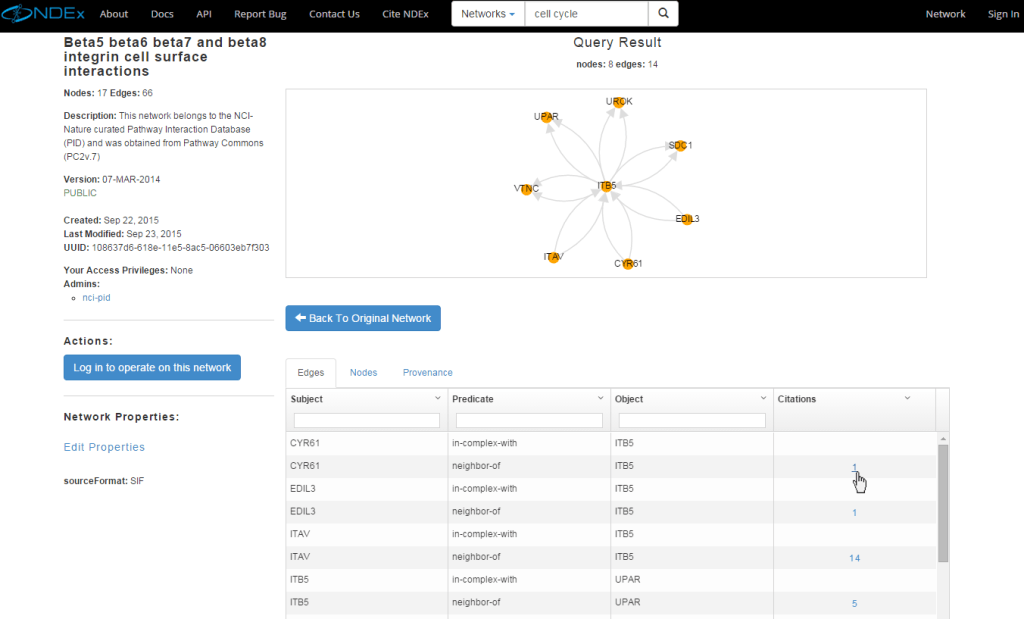Switch to the Provenance tab
This screenshot has width=1024, height=619.
click(x=428, y=373)
